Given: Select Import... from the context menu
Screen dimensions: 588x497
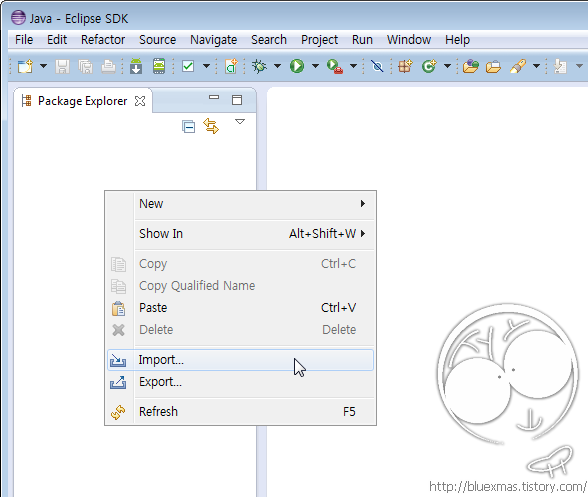Looking at the screenshot, I should [240, 360].
